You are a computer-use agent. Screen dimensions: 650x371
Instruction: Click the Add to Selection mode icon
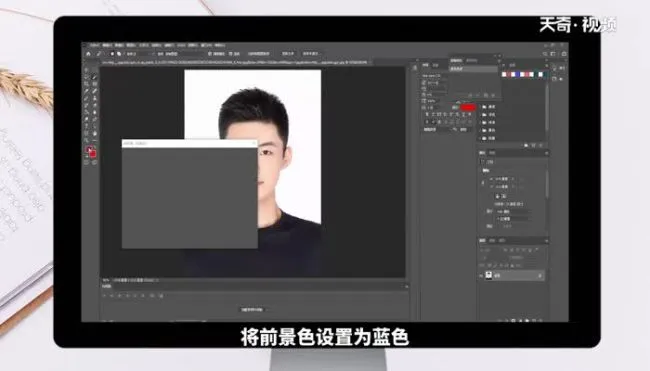(x=119, y=54)
